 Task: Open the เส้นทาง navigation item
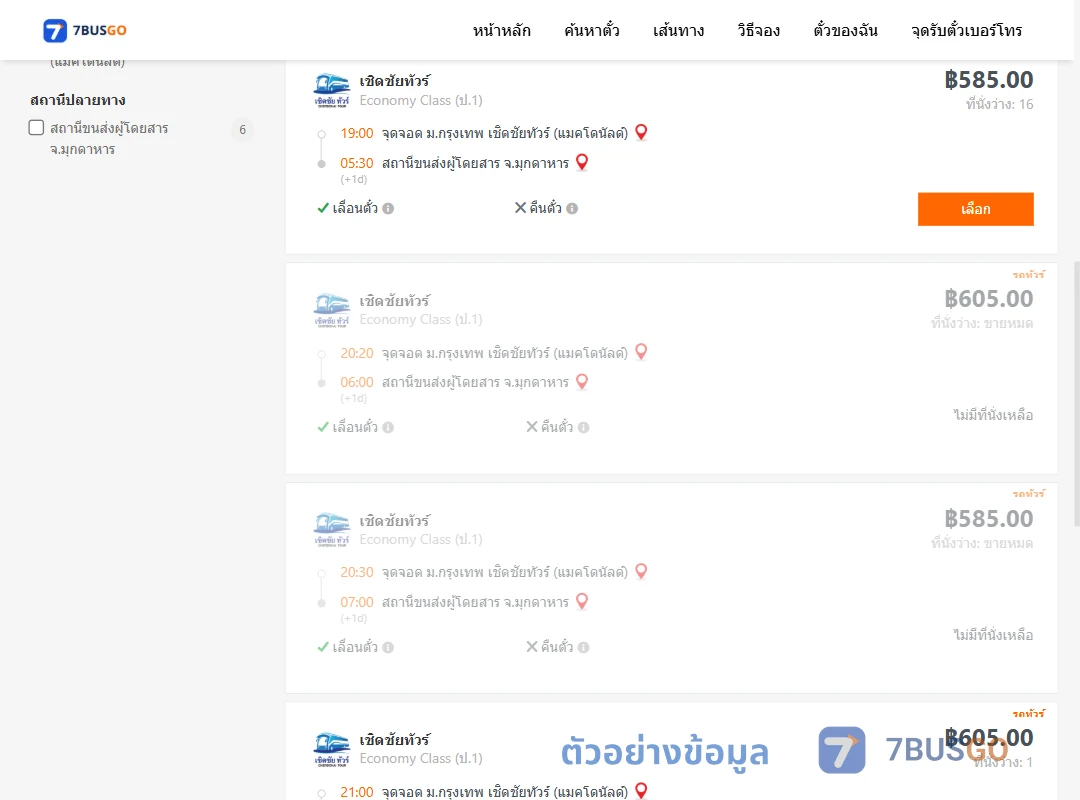pos(678,30)
